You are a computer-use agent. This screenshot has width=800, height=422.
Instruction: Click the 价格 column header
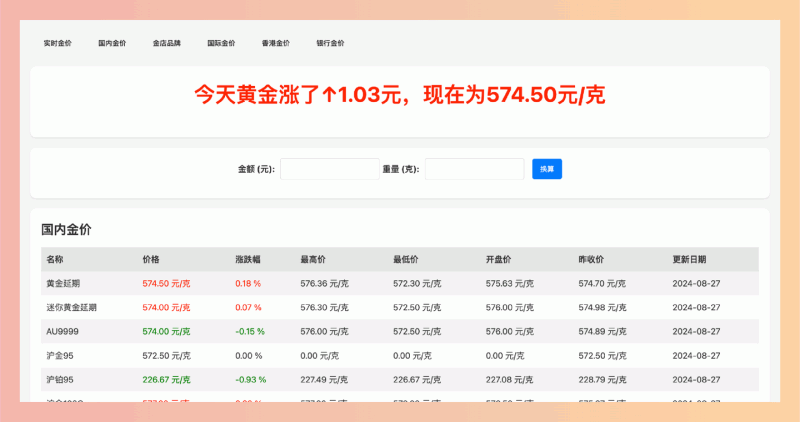click(151, 259)
